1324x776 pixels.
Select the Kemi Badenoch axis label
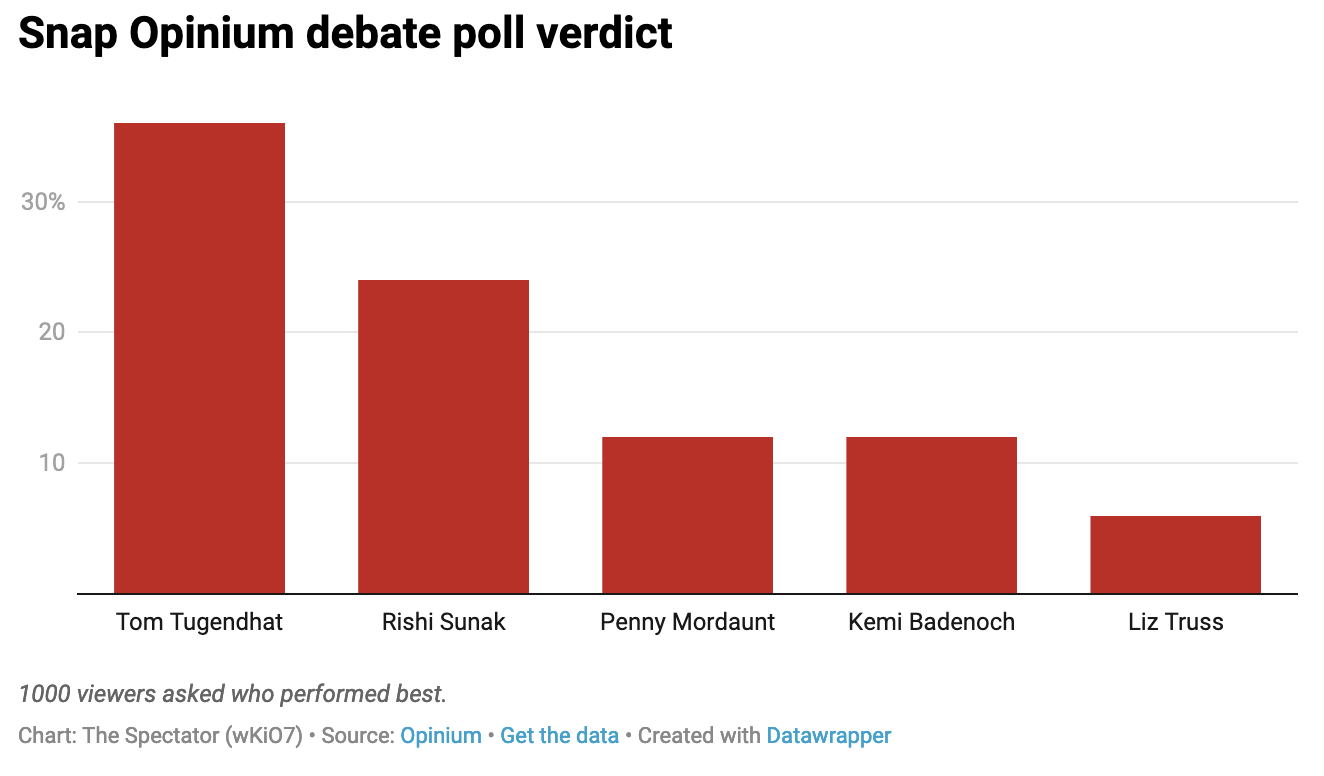pyautogui.click(x=931, y=622)
